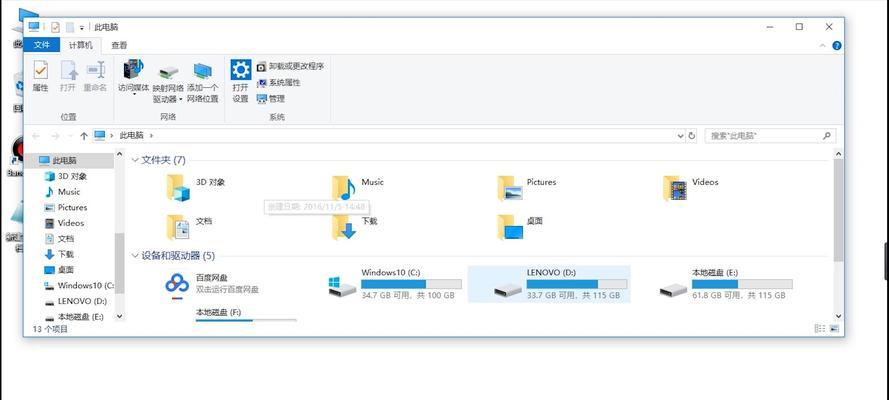Click the main pane scroll-down arrow
The width and height of the screenshot is (889, 400).
pos(838,316)
